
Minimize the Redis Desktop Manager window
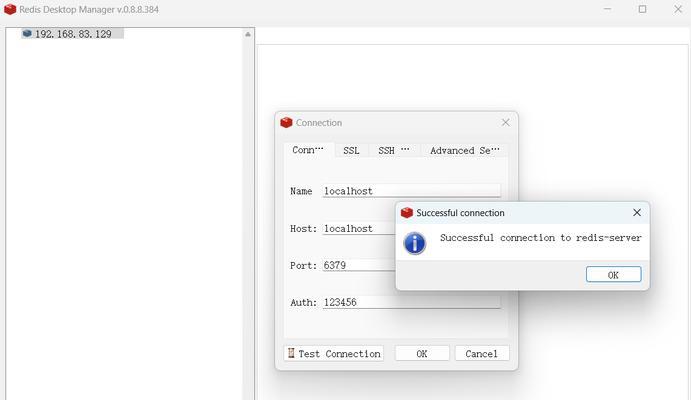[x=607, y=9]
